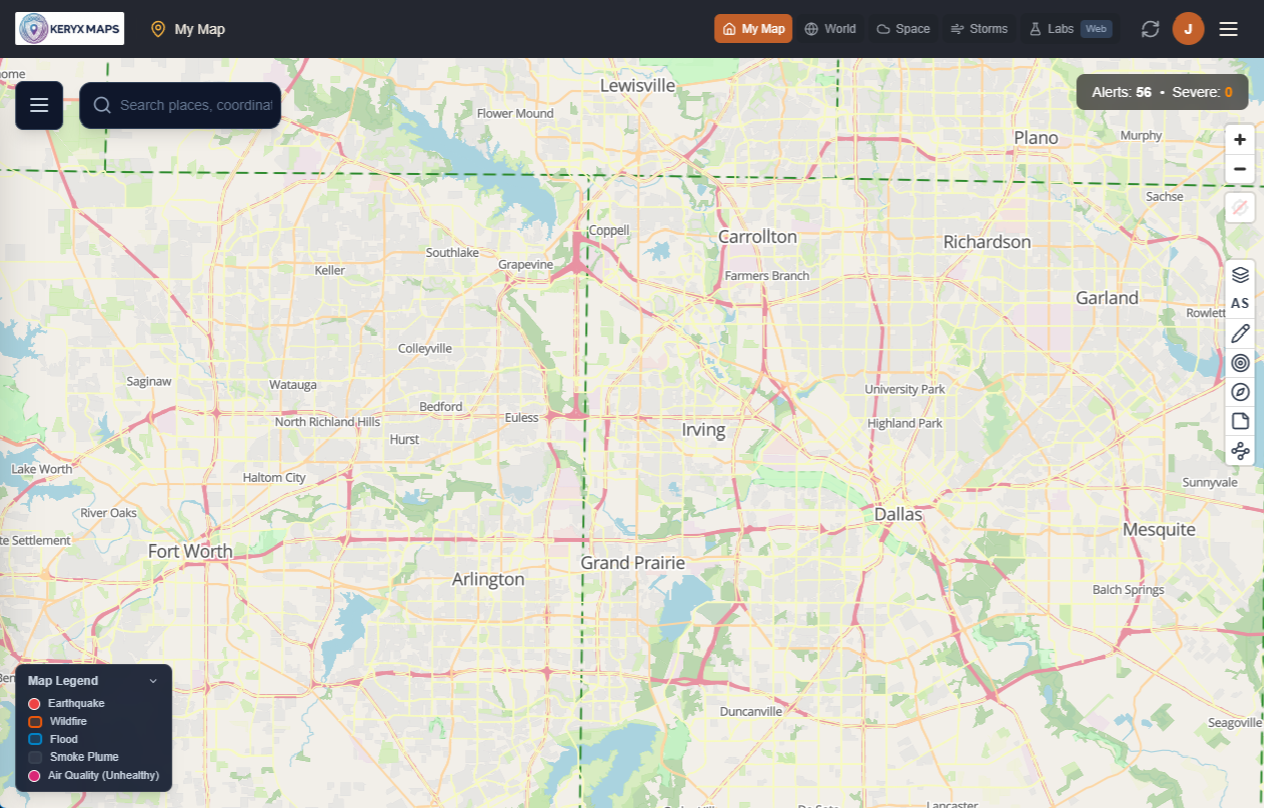
Task: Click the Map Legend title
Action: (63, 681)
